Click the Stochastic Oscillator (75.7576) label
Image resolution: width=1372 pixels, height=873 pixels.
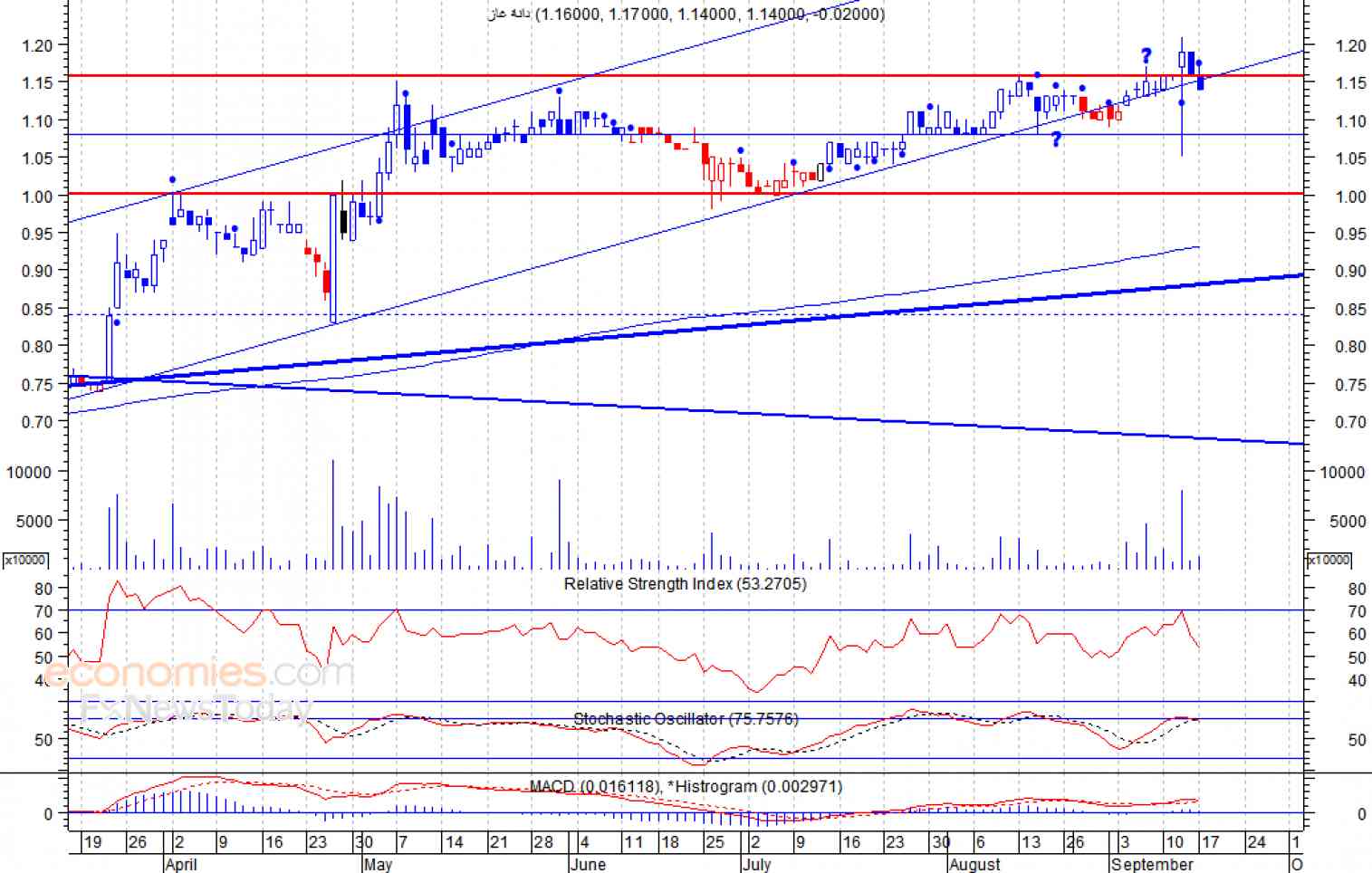686,719
